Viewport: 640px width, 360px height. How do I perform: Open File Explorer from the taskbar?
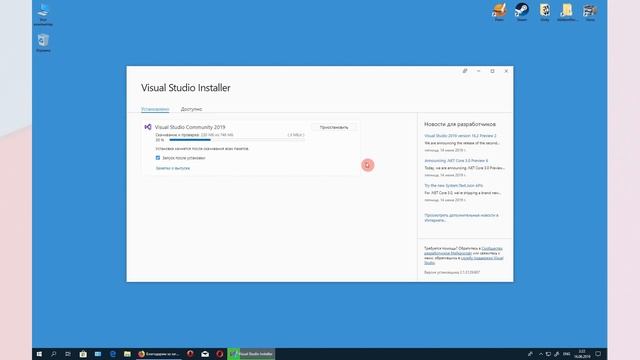point(127,354)
